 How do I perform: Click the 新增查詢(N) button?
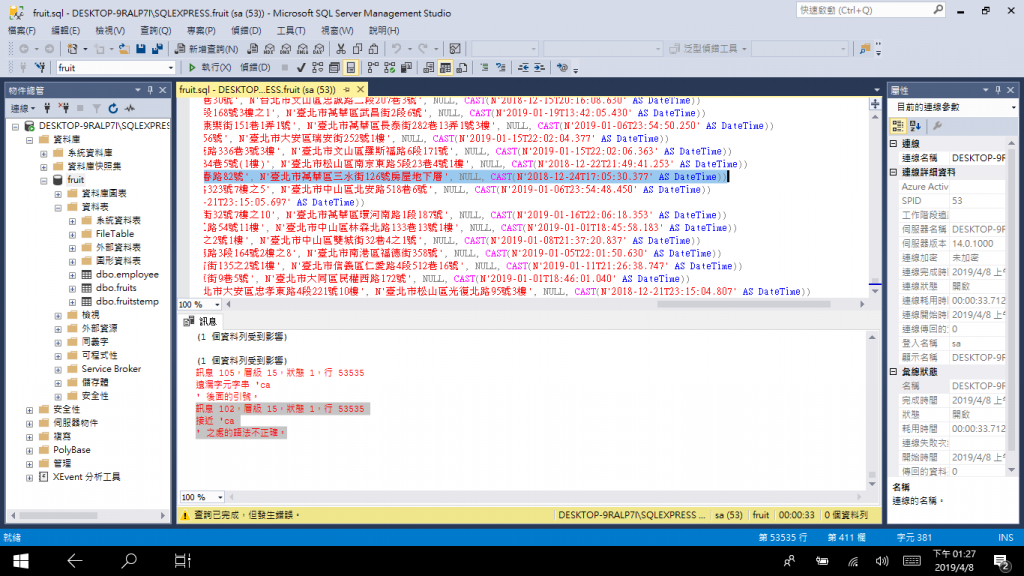click(x=206, y=49)
